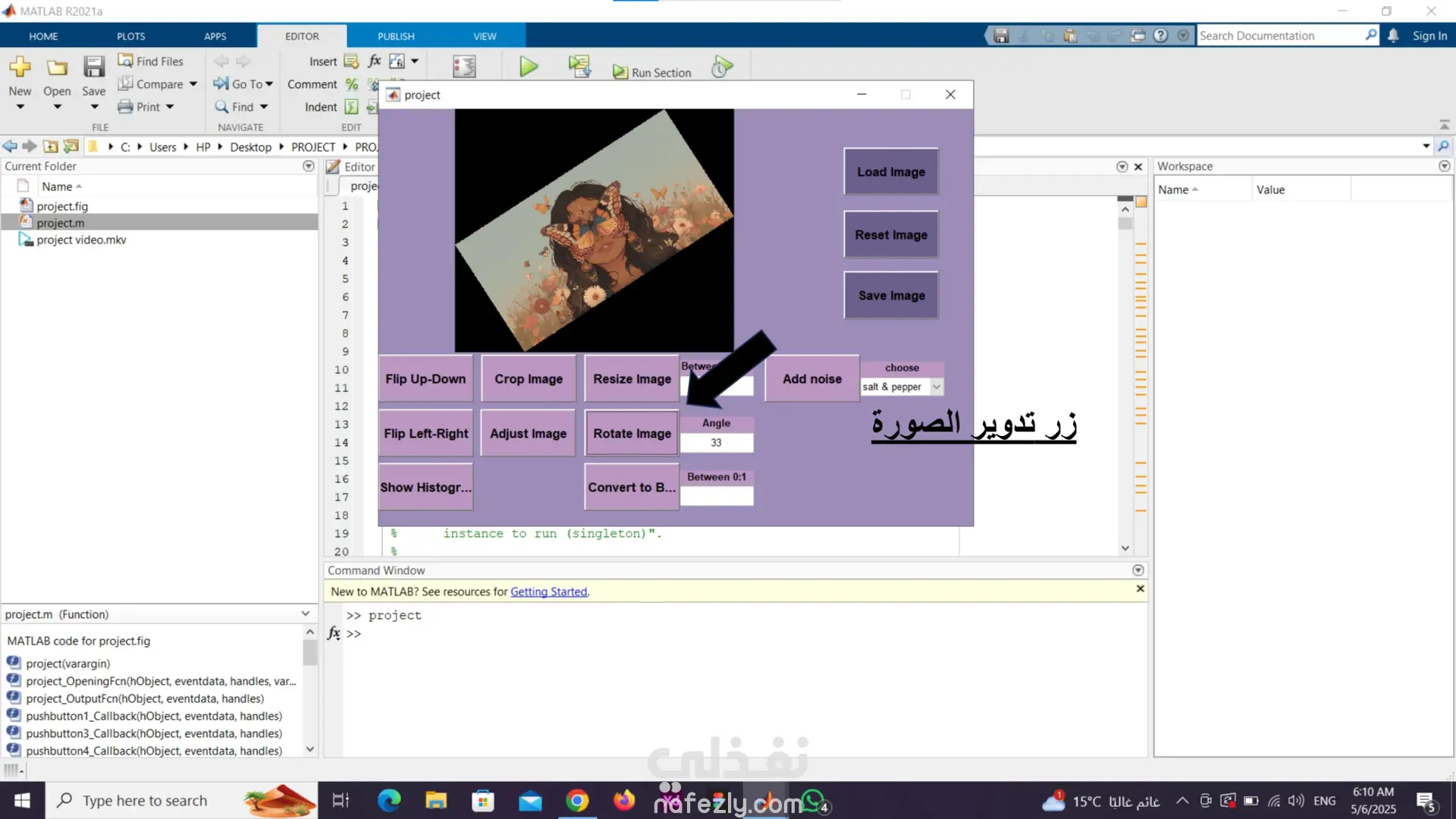Click the Reset Image button
The image size is (1456, 819).
(891, 235)
